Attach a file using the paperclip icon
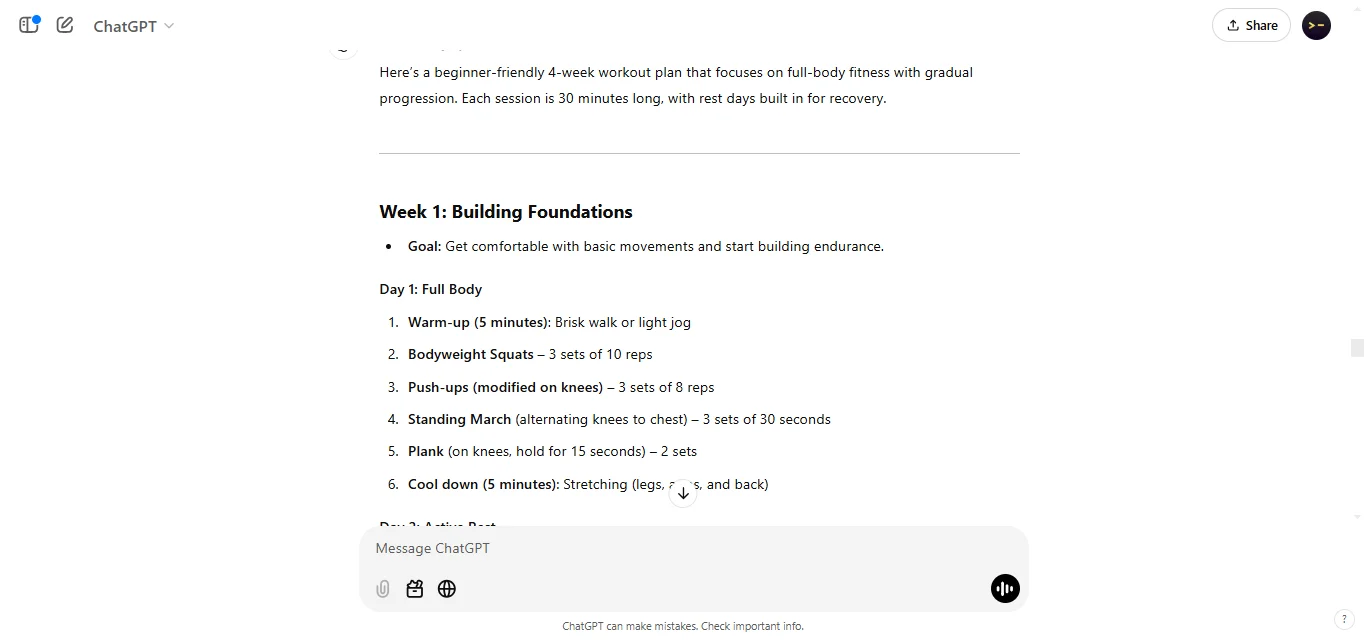 (382, 589)
